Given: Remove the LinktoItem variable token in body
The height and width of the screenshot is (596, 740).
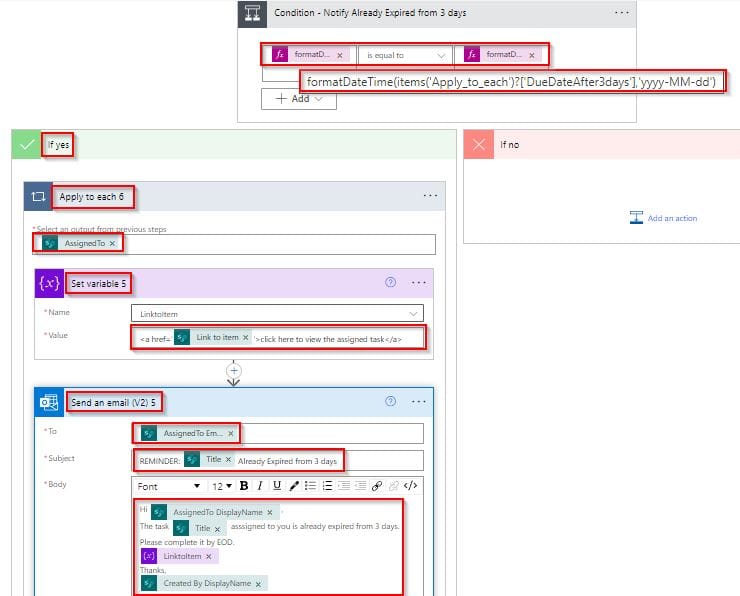Looking at the screenshot, I should [x=209, y=557].
